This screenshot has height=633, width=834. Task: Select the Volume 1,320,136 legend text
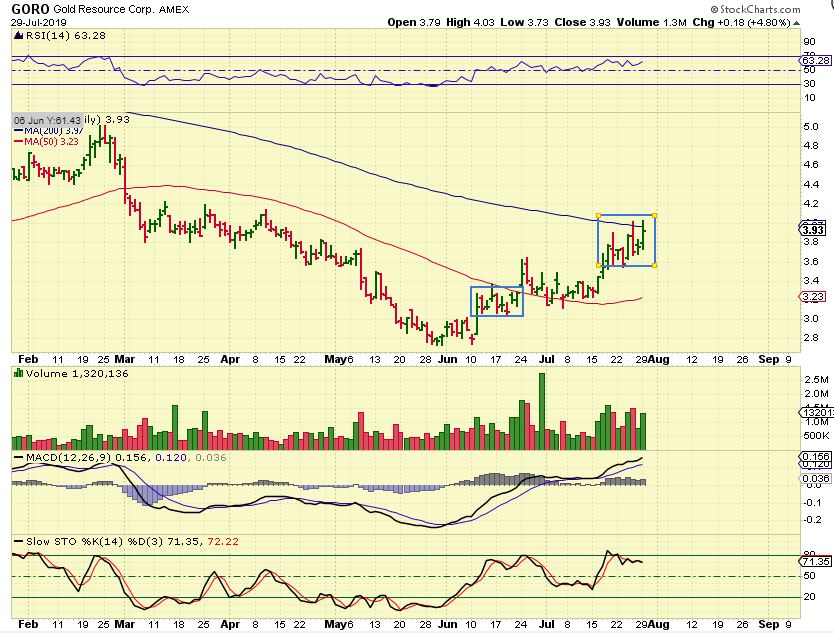pos(77,373)
